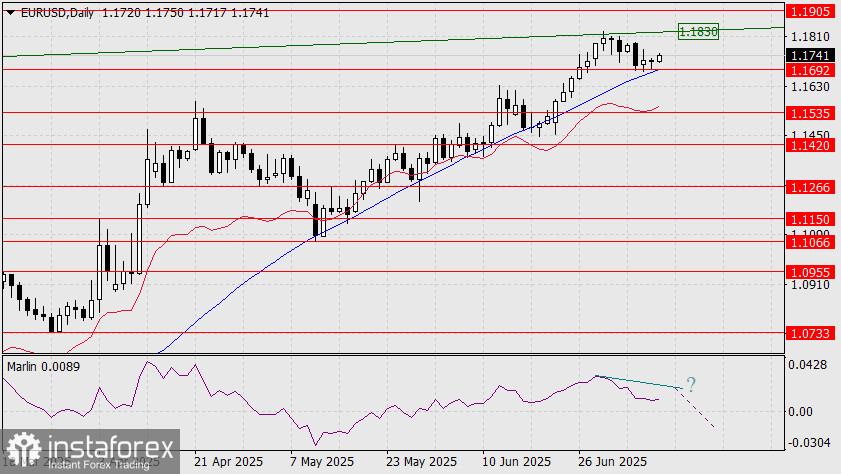Select the Marlin 0.0089 indicator label

click(43, 367)
